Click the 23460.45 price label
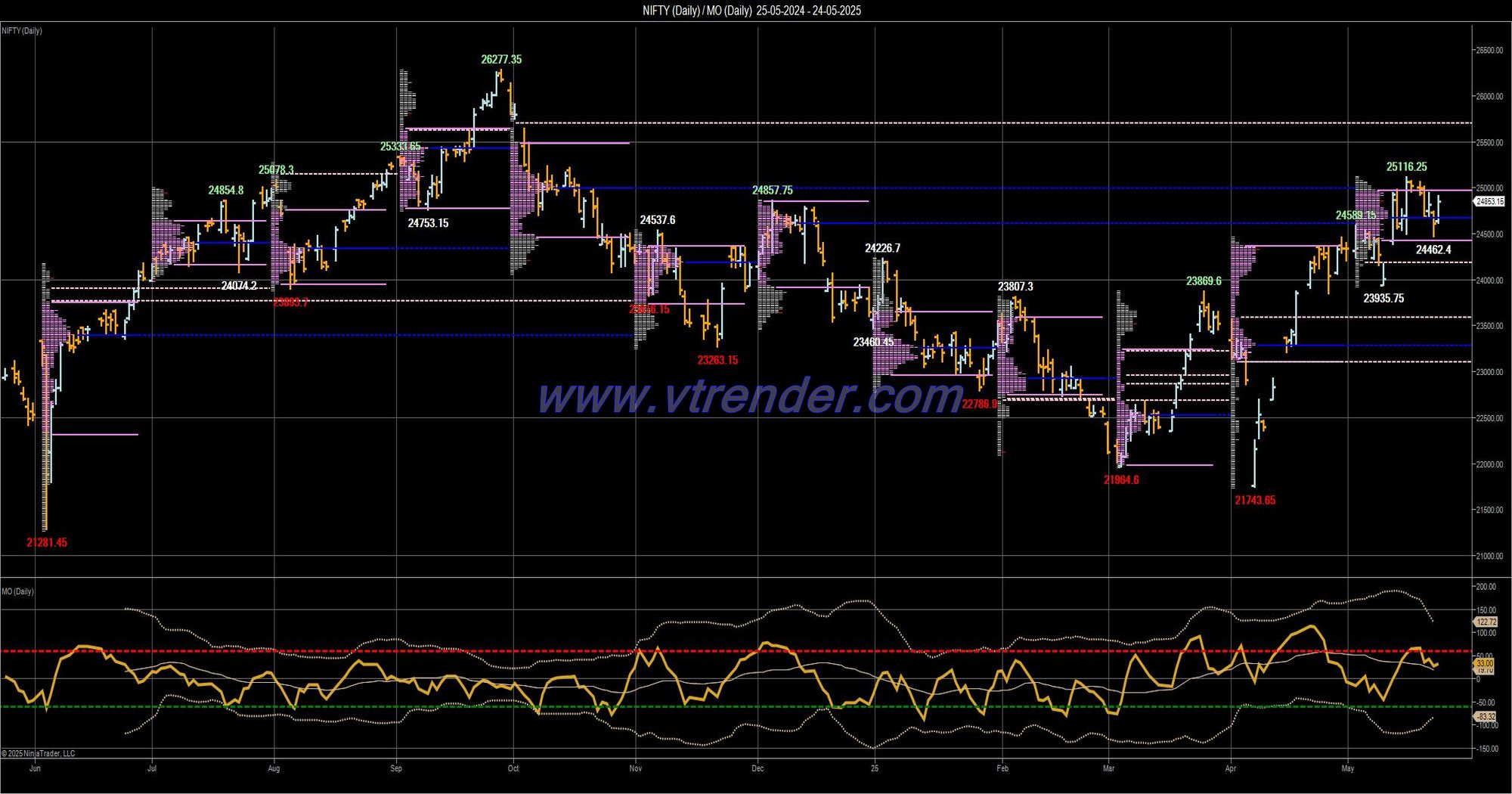The image size is (1512, 794). click(x=873, y=342)
